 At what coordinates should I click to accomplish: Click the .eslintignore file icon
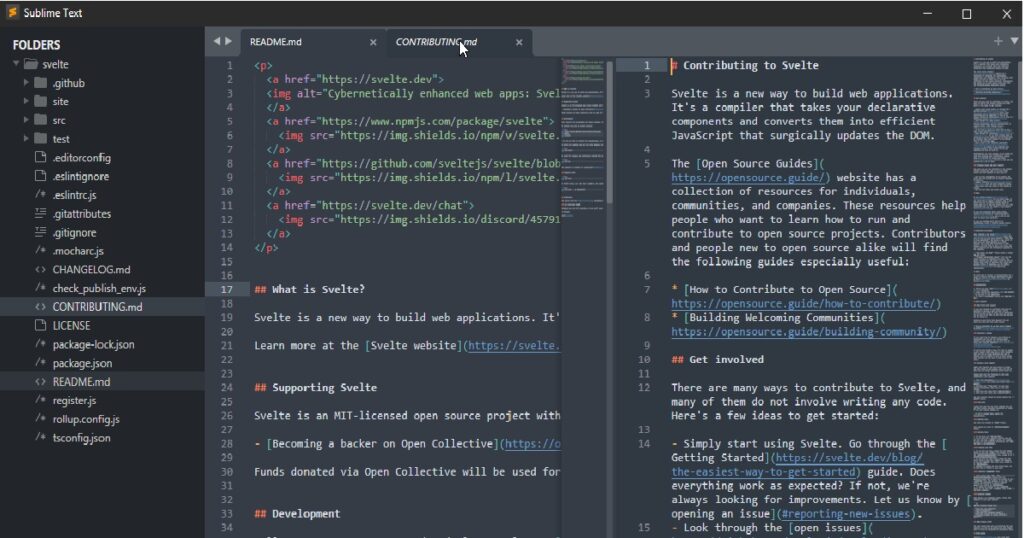tap(40, 176)
